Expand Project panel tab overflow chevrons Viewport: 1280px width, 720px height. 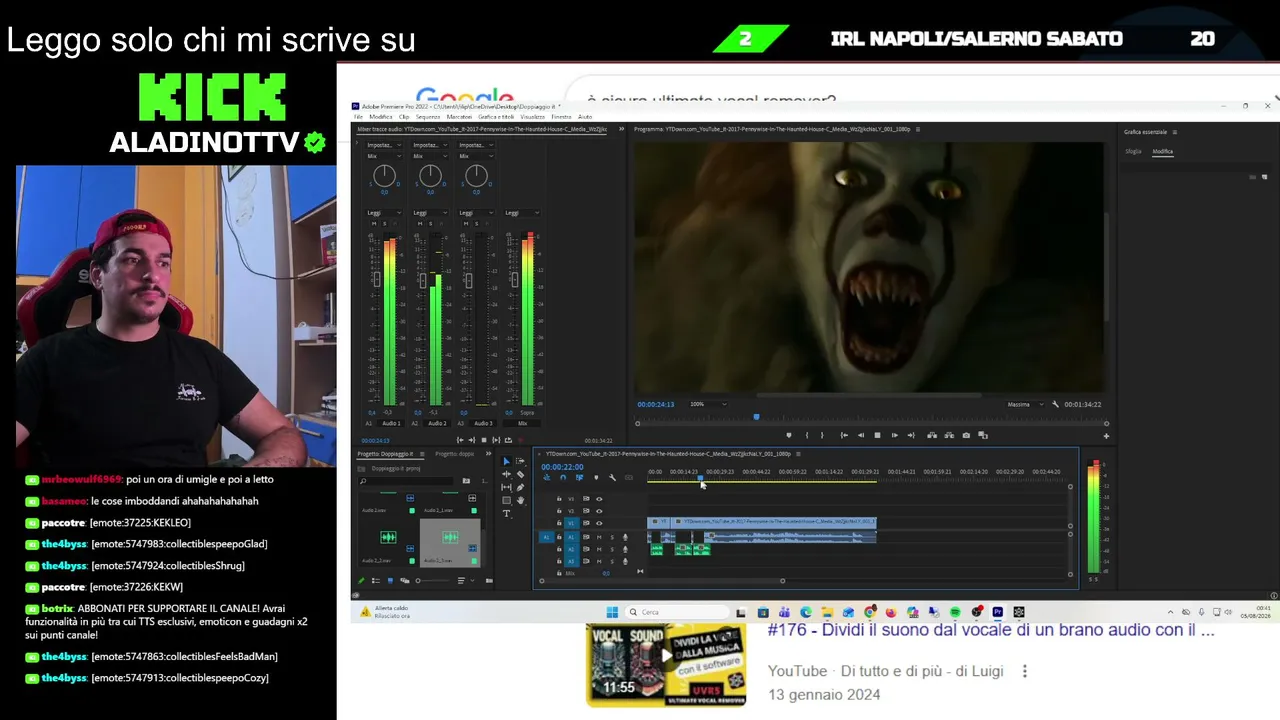point(490,454)
